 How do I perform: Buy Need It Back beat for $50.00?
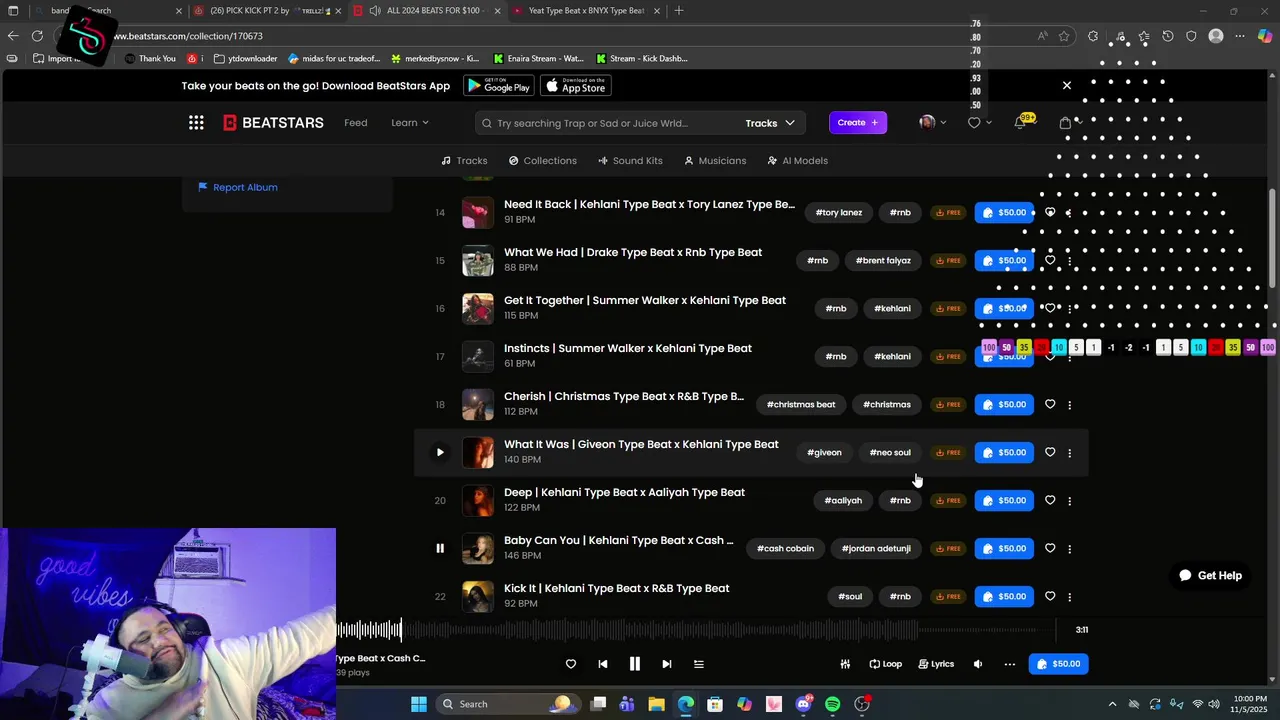point(1004,212)
